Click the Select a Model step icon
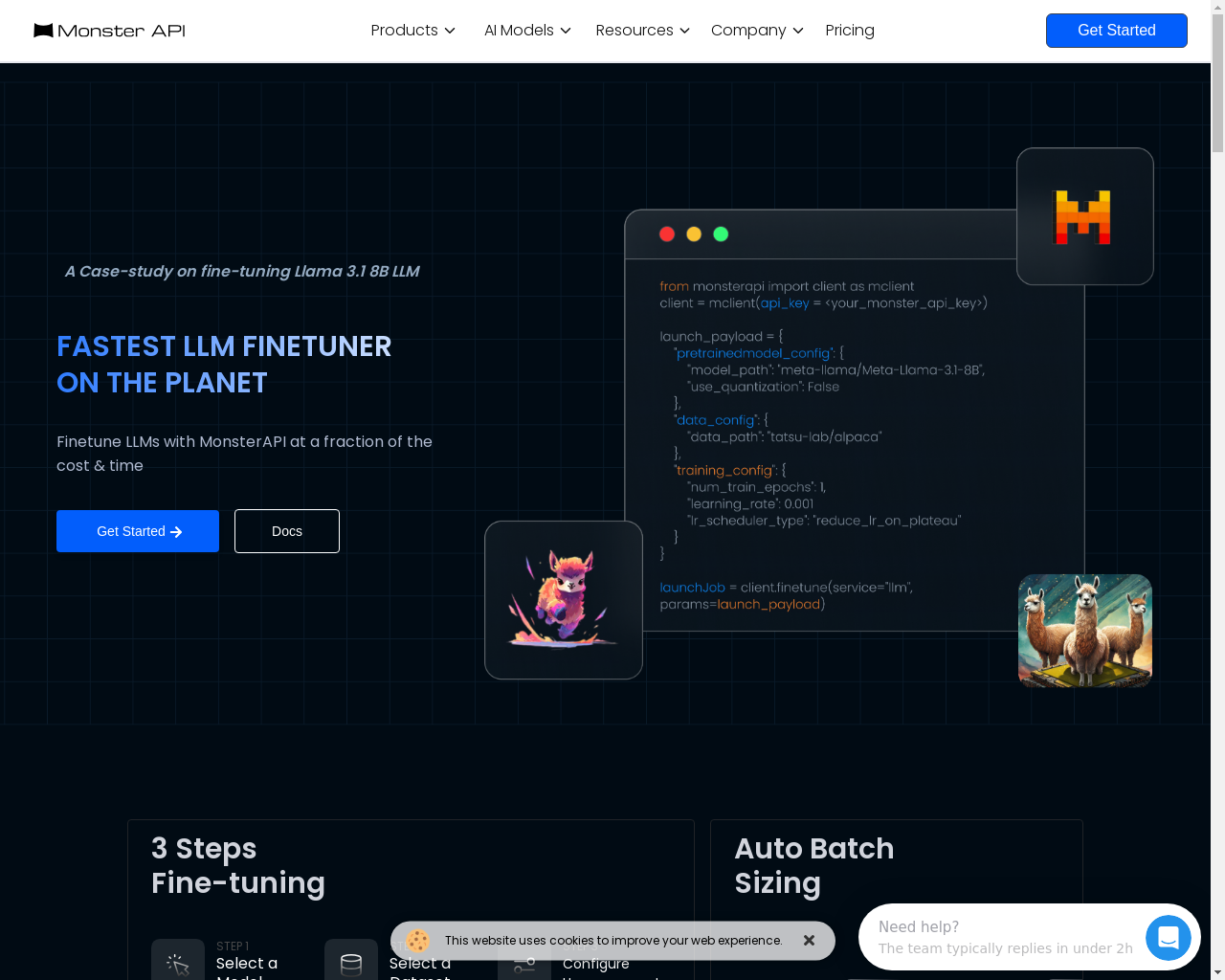The width and height of the screenshot is (1225, 980). 178,960
